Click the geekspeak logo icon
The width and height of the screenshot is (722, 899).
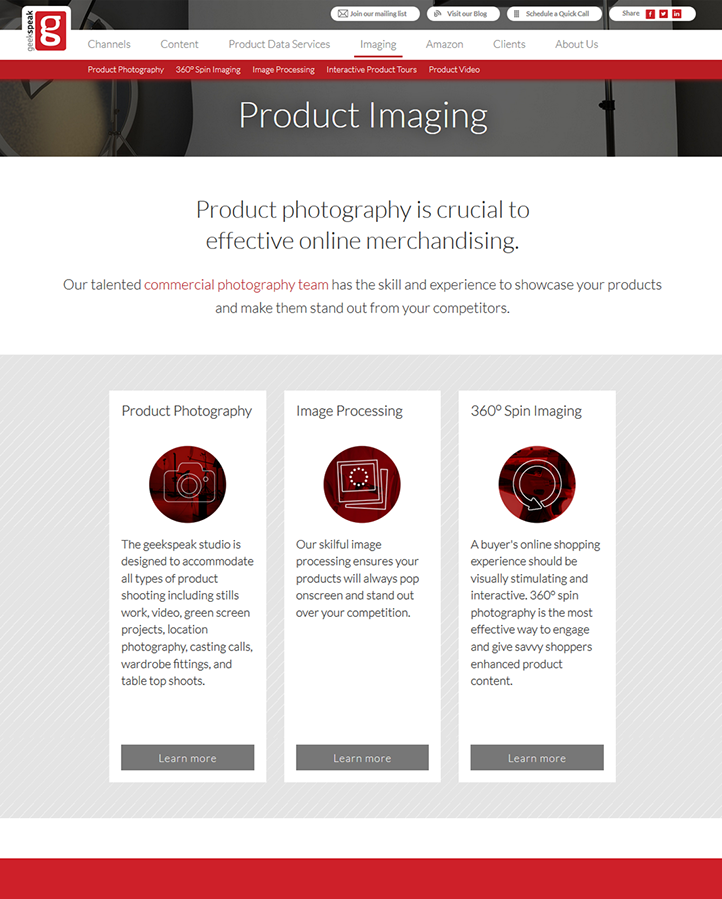[46, 30]
